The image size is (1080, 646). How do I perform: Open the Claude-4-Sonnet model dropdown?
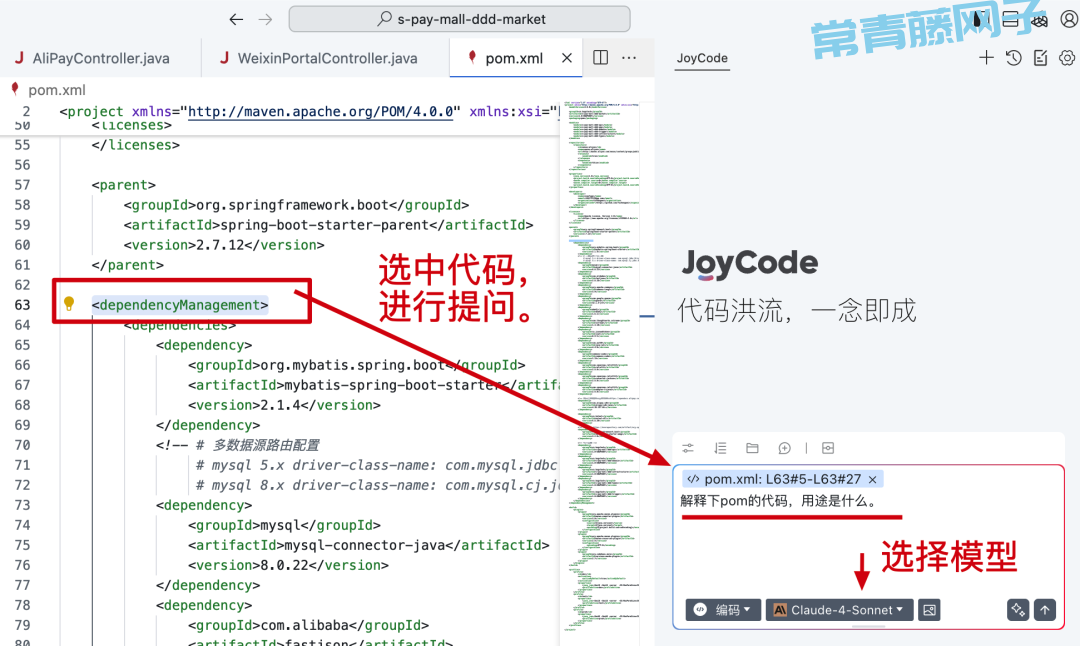click(839, 610)
